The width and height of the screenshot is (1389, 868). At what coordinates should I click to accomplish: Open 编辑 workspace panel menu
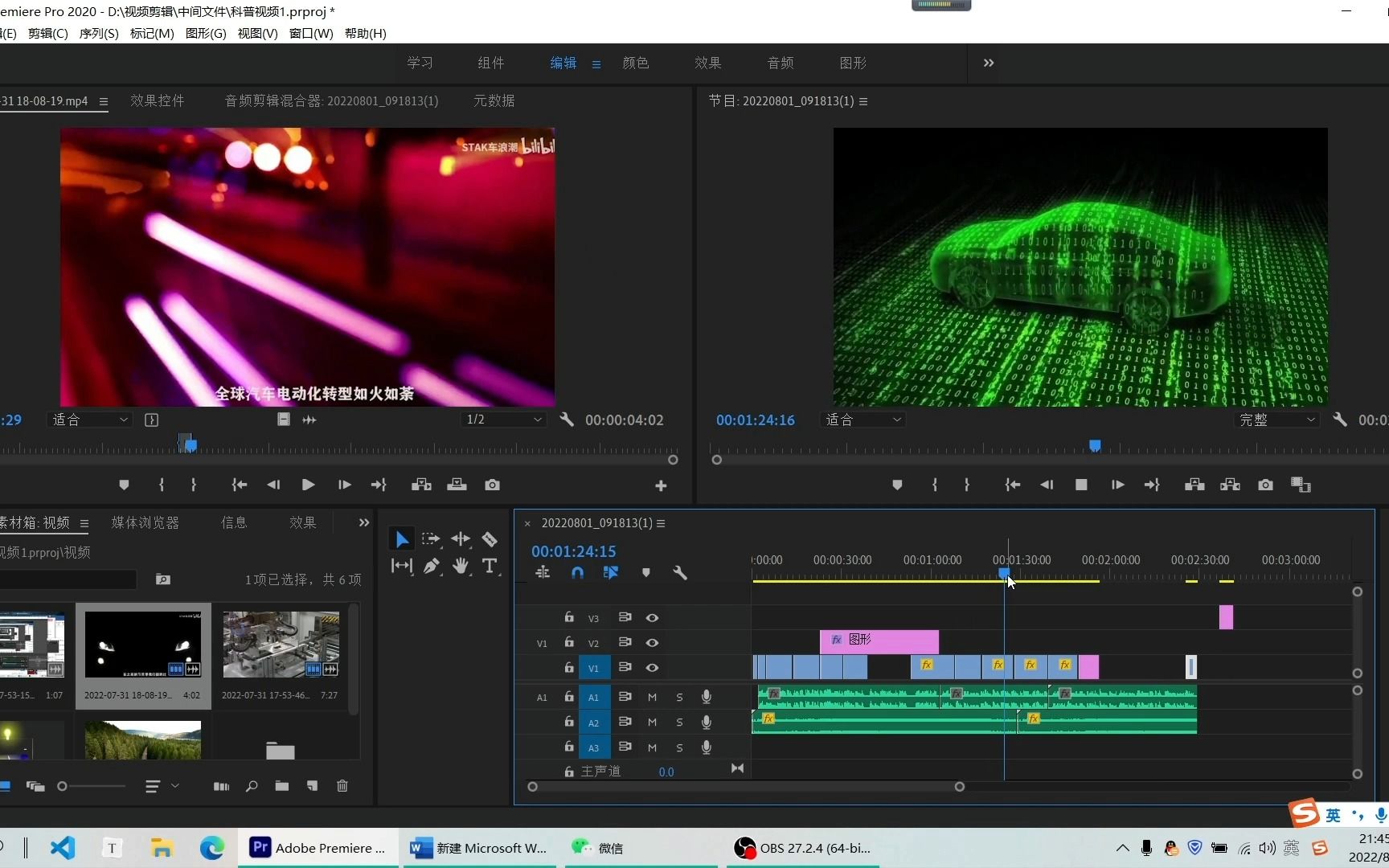click(x=596, y=63)
